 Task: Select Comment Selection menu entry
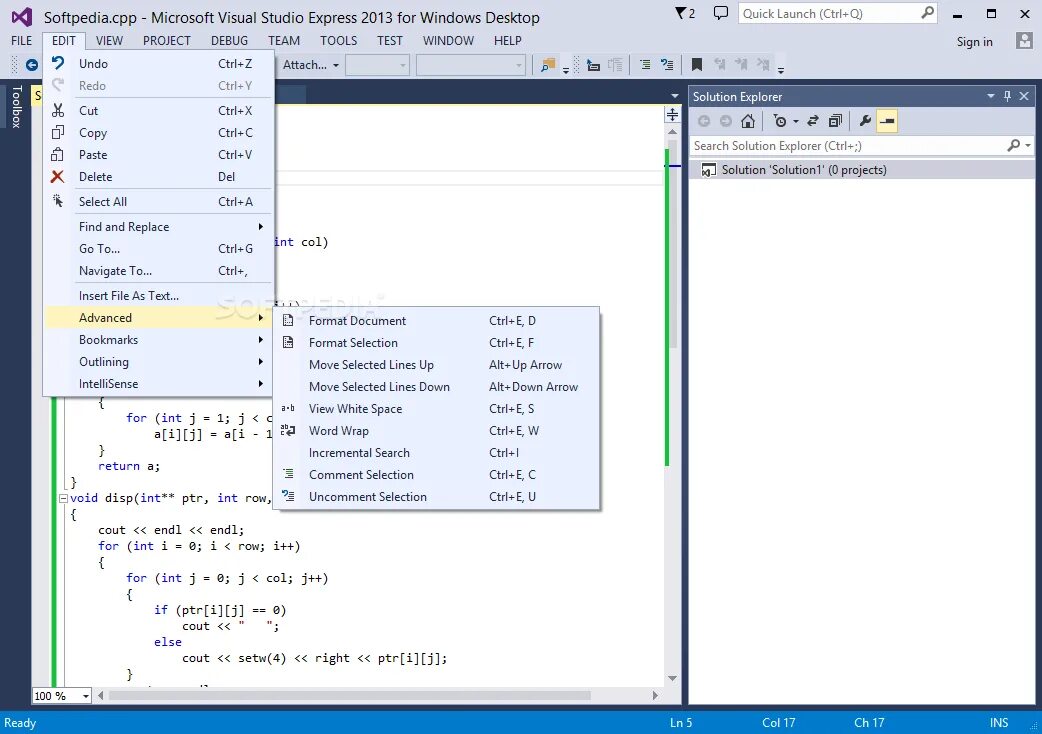(x=436, y=474)
